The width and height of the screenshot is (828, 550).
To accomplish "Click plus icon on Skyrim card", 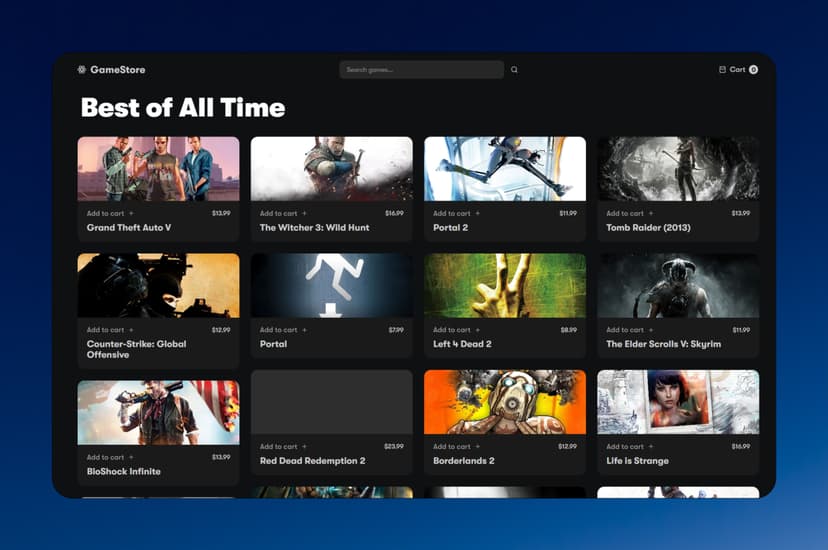I will click(651, 330).
